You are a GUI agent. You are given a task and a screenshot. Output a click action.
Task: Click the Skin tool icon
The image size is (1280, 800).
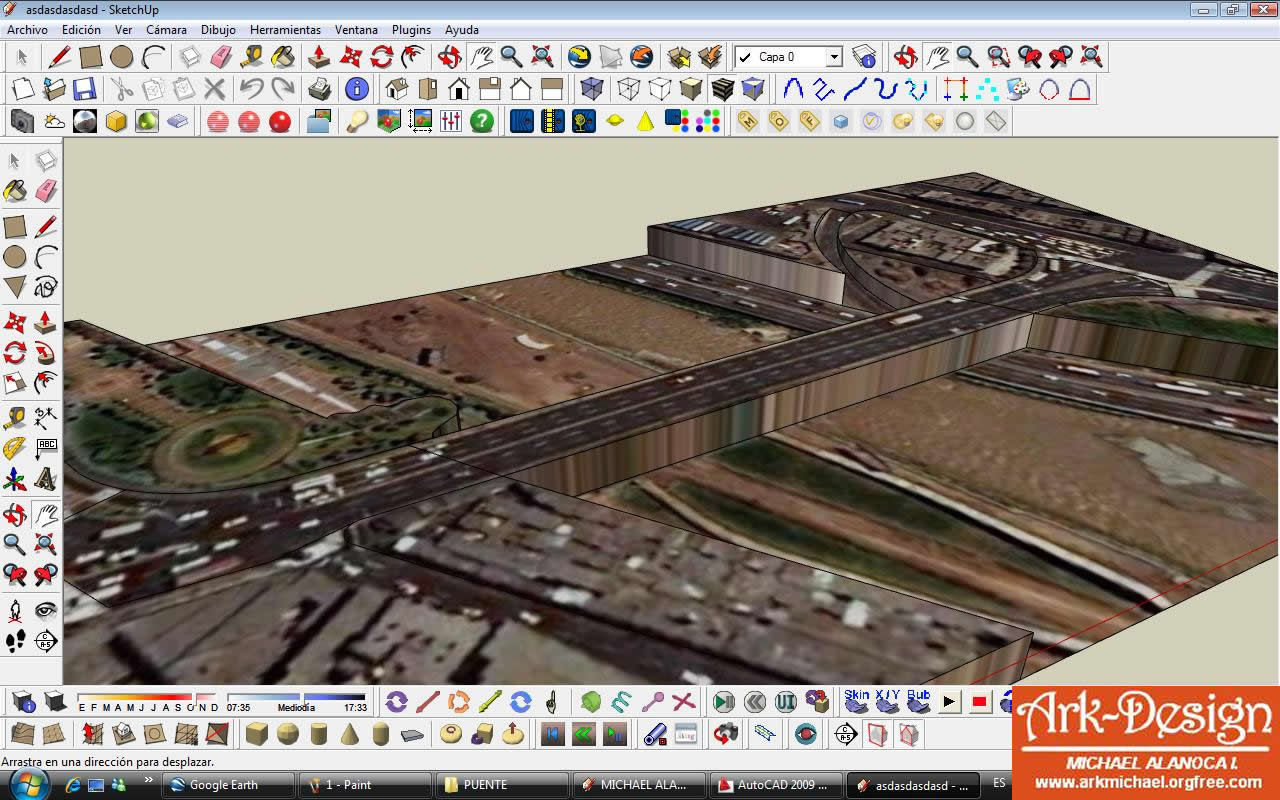857,701
